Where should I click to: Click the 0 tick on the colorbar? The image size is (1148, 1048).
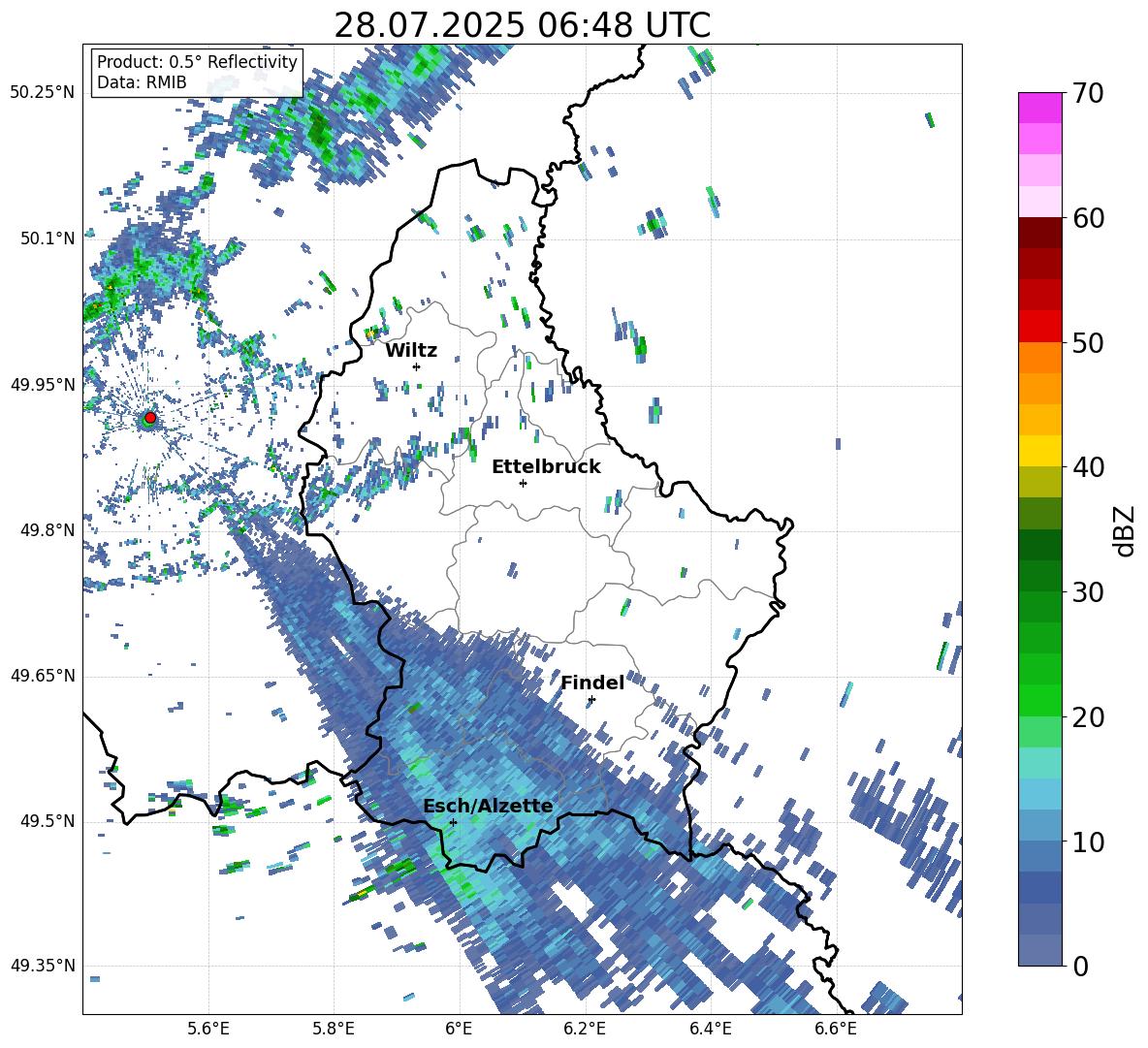pos(1081,966)
